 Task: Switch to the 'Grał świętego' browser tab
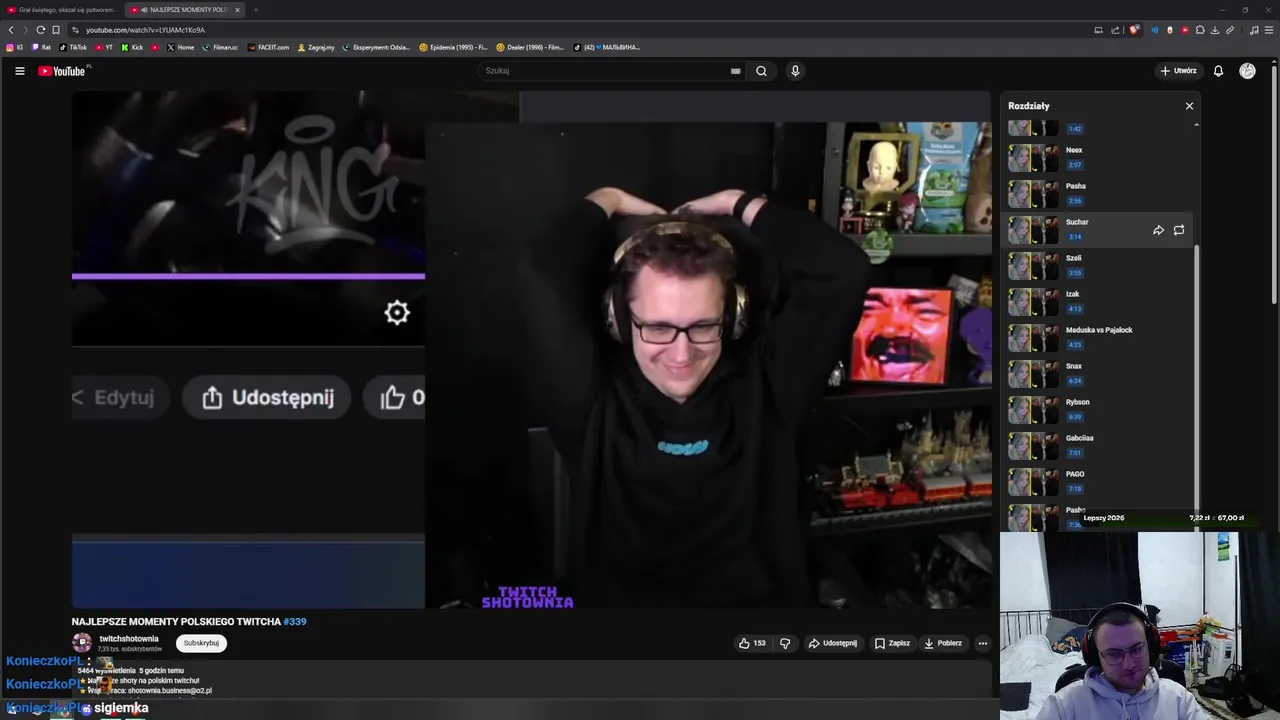click(x=61, y=10)
